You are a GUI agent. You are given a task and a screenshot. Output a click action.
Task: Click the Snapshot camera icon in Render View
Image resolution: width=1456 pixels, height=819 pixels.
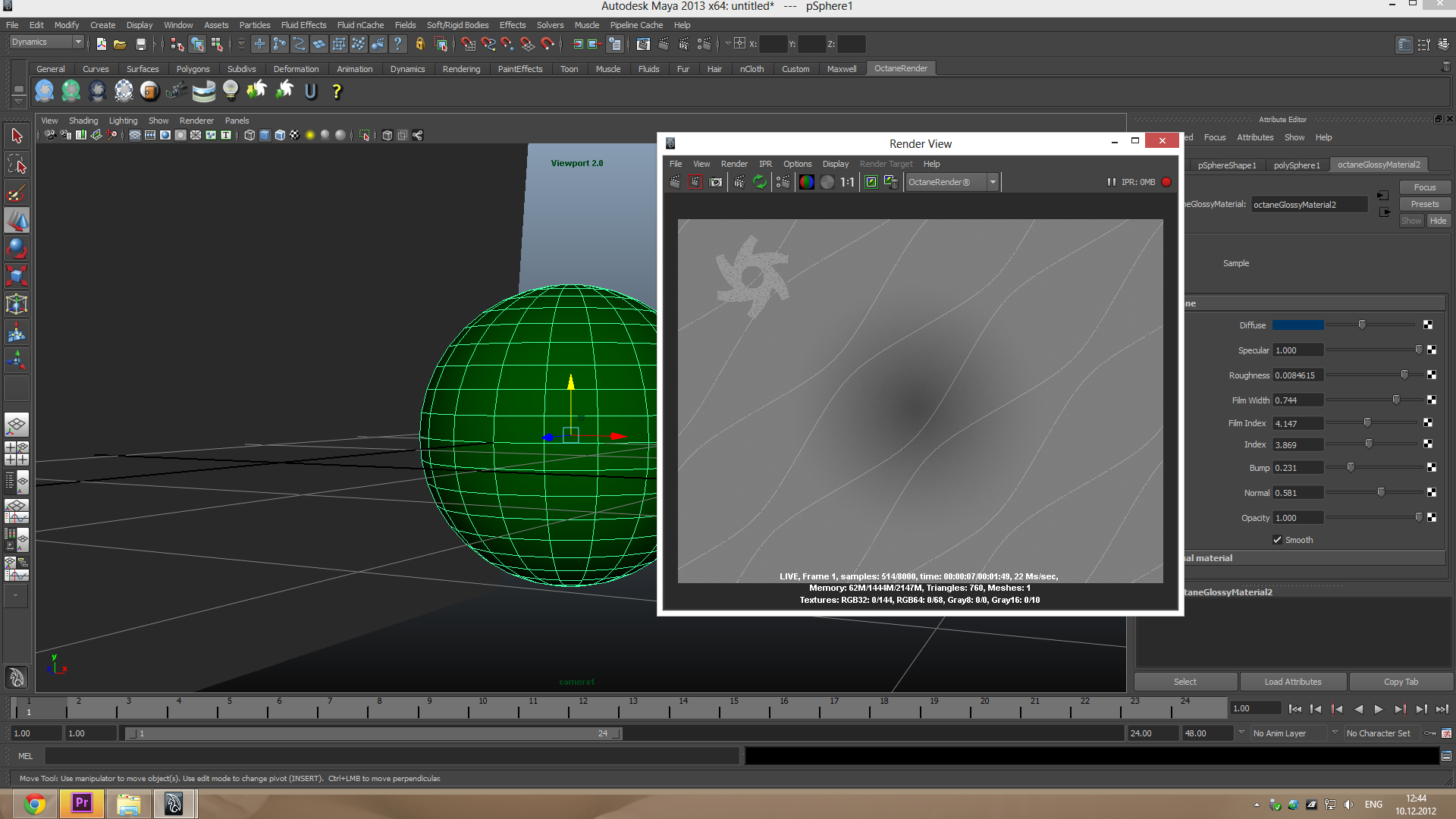tap(715, 182)
